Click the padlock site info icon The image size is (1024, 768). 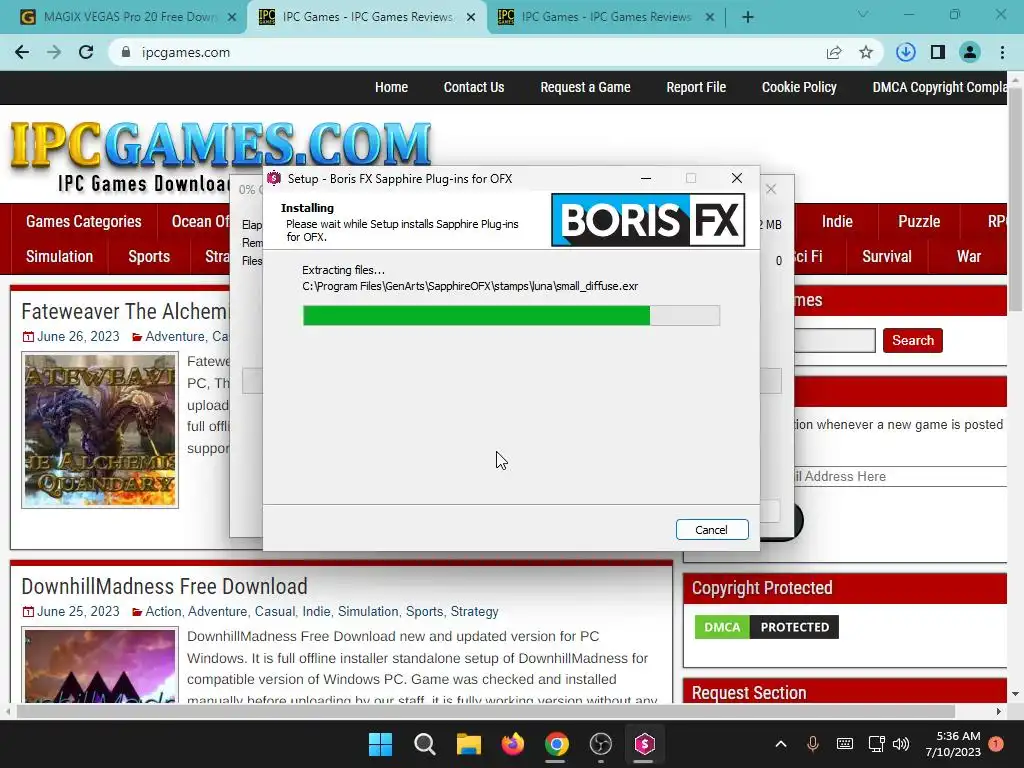(x=126, y=52)
